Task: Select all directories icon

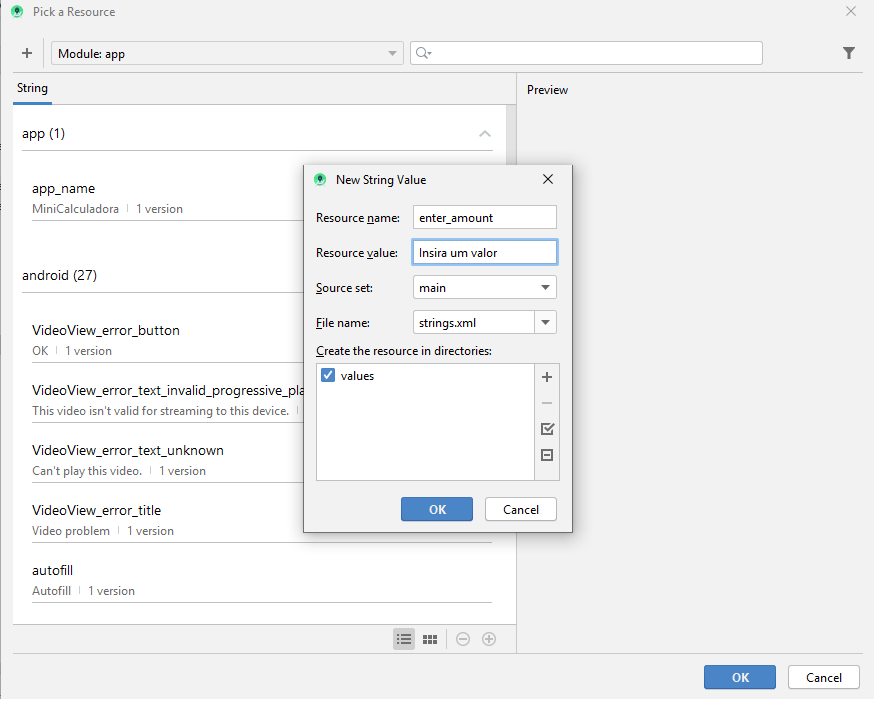Action: point(547,429)
